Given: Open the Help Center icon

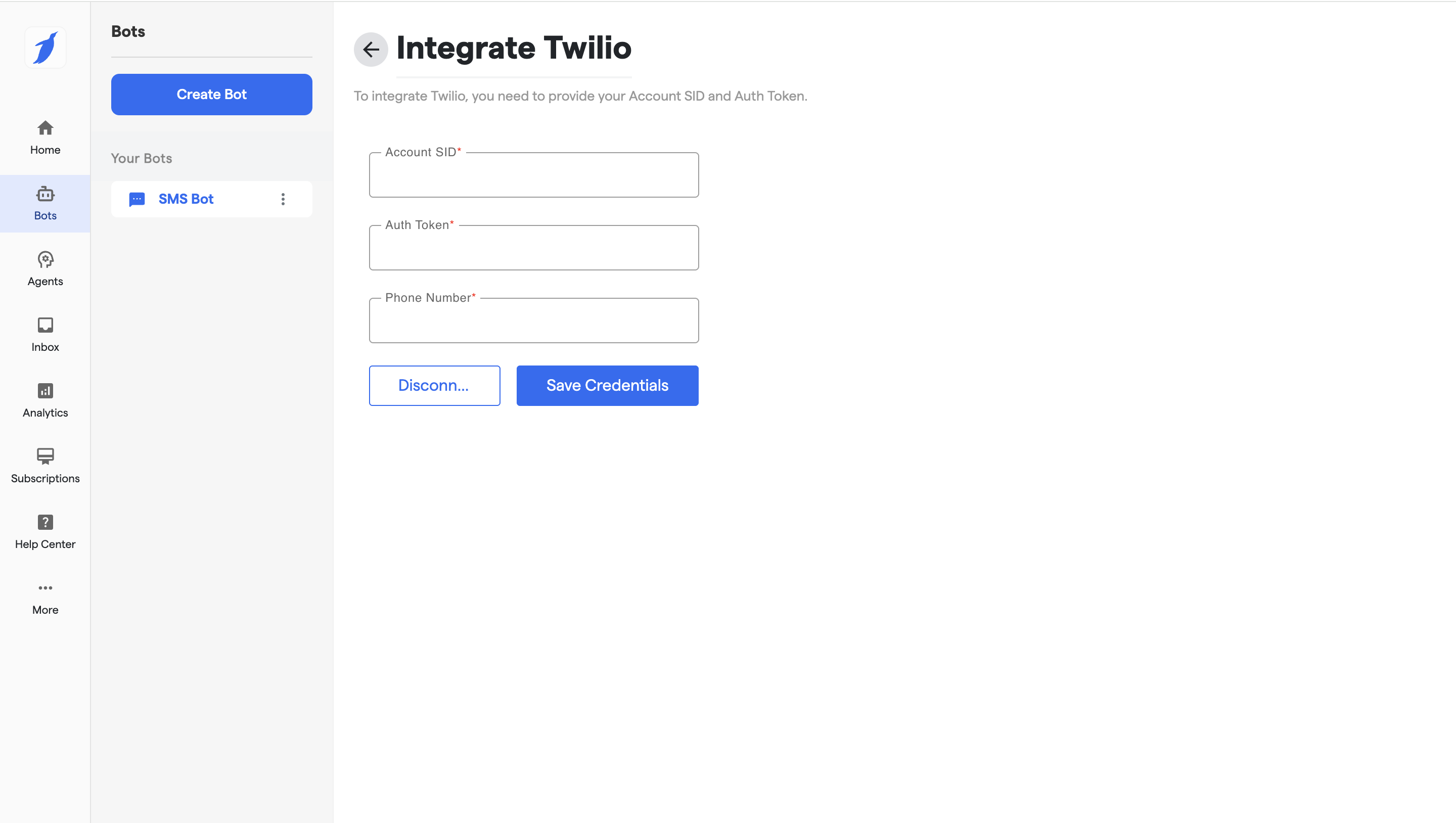Looking at the screenshot, I should (45, 522).
